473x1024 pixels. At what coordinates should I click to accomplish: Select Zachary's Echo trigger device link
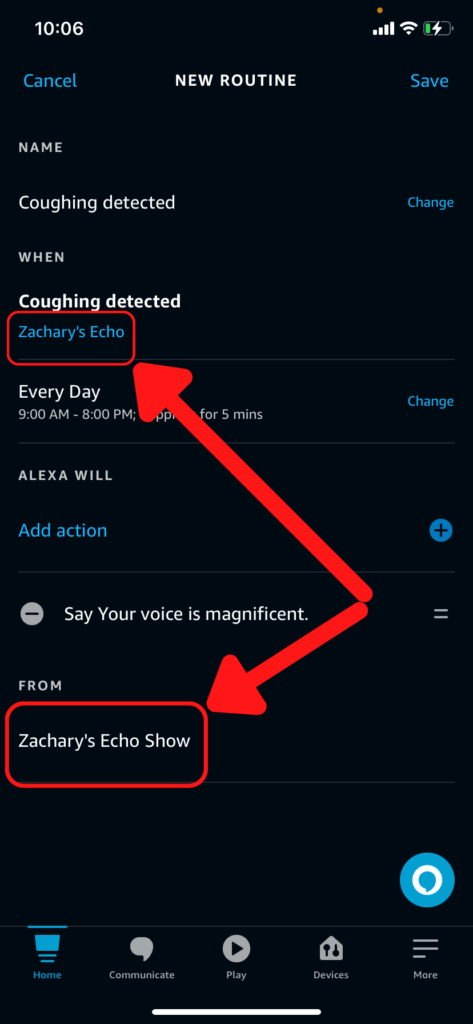(71, 332)
